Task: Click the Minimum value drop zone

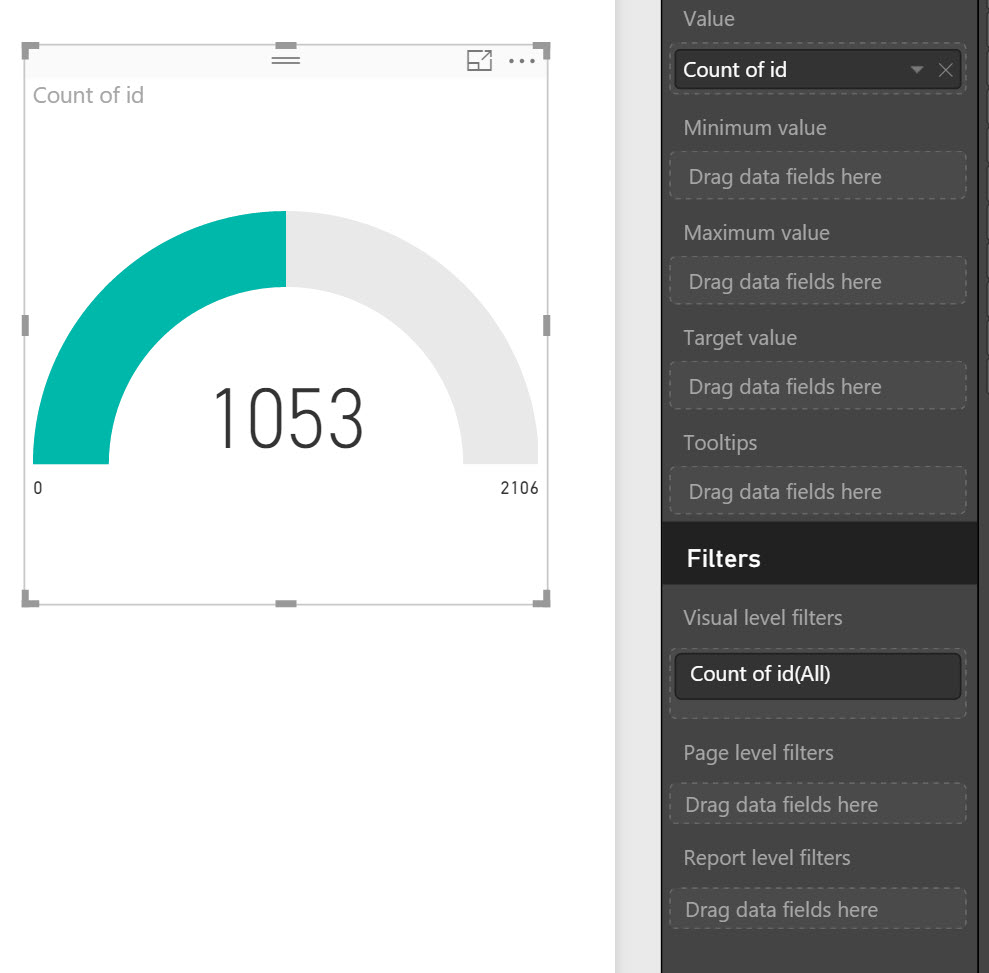Action: [817, 177]
